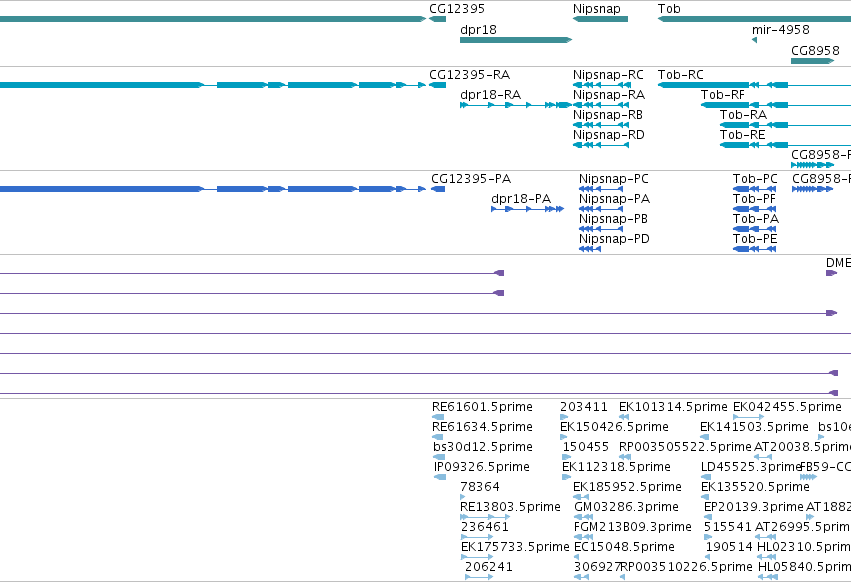Click the EK042455.5prime EST label
Screen dimensions: 851x582
click(x=787, y=407)
